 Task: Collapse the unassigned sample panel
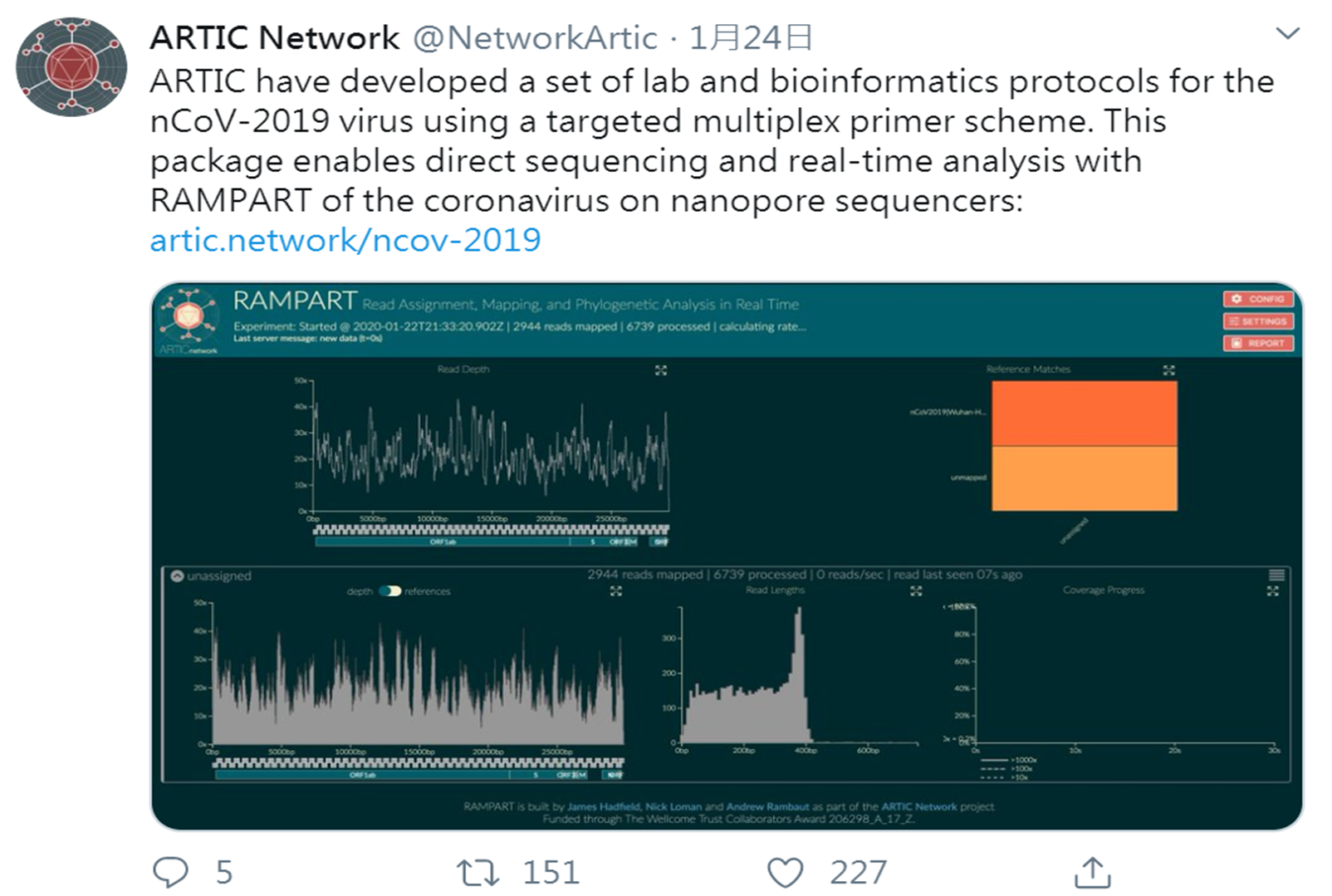[x=177, y=575]
